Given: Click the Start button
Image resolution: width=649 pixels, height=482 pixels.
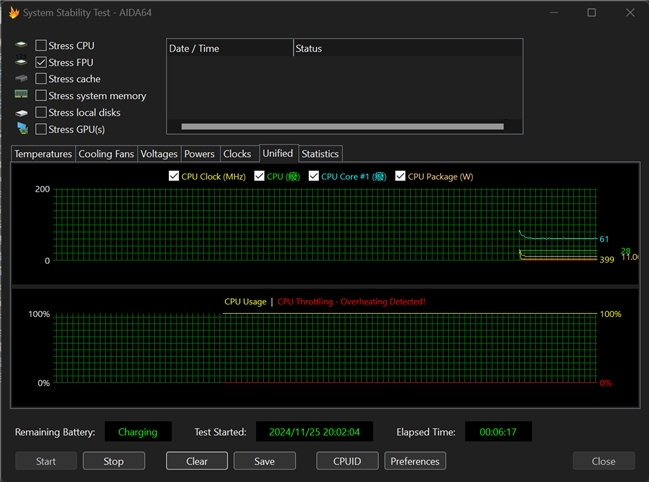Looking at the screenshot, I should pyautogui.click(x=46, y=461).
